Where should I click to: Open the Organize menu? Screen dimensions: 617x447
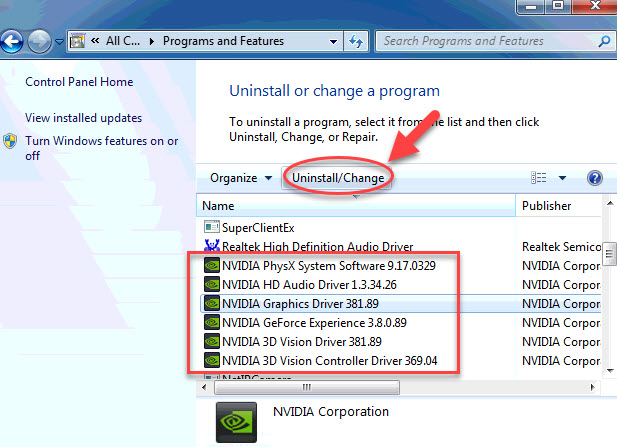point(241,178)
